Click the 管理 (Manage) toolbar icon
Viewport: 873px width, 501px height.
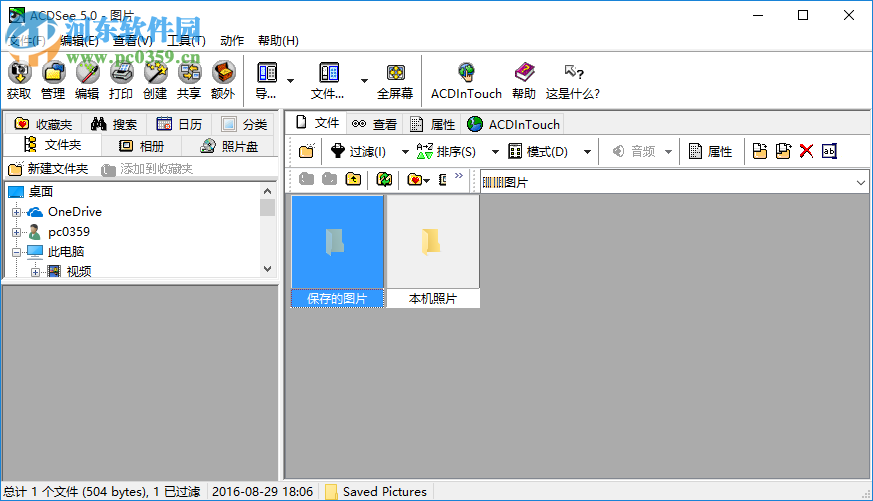pos(53,72)
